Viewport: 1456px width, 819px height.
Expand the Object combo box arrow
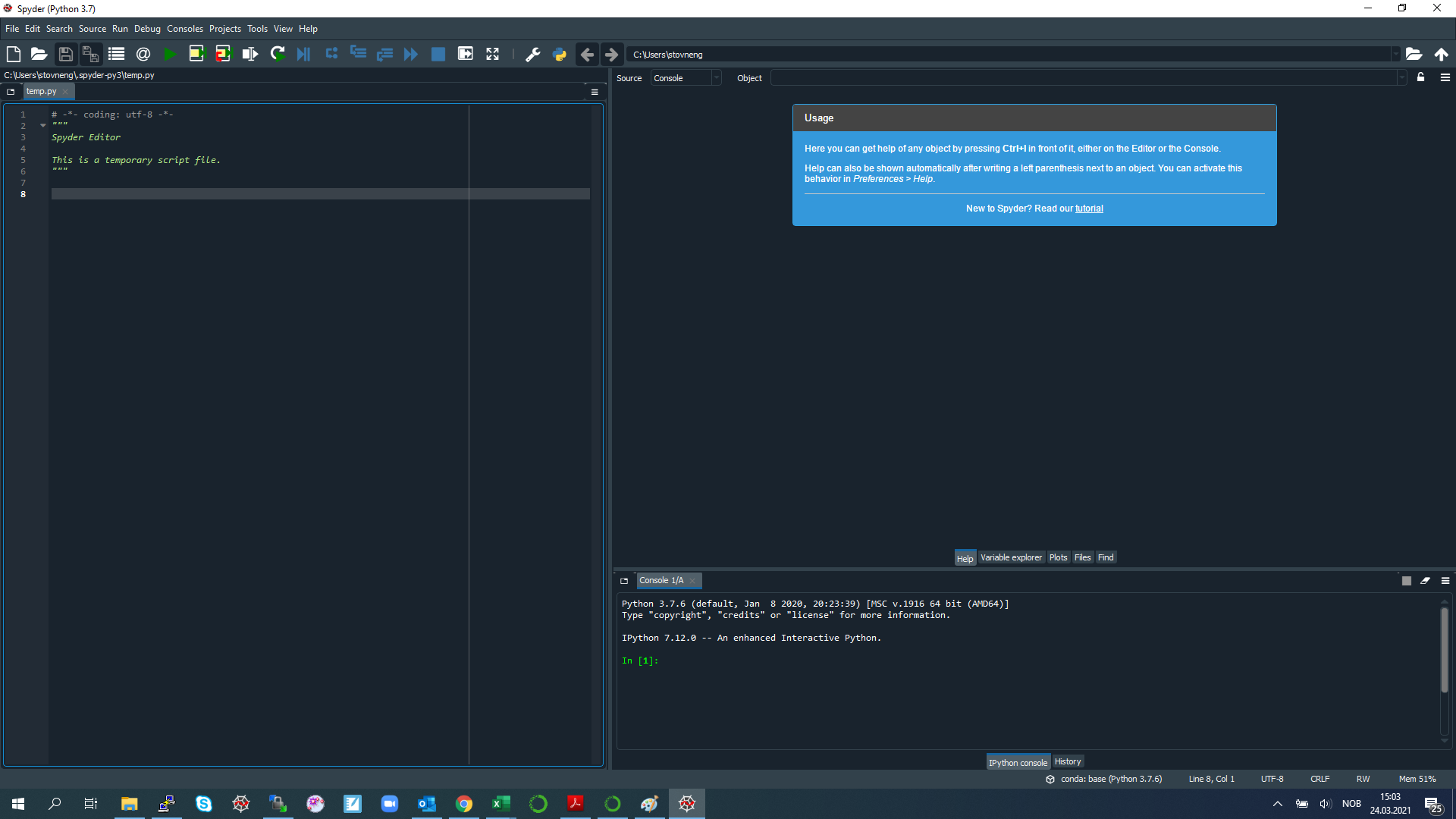[x=1401, y=78]
